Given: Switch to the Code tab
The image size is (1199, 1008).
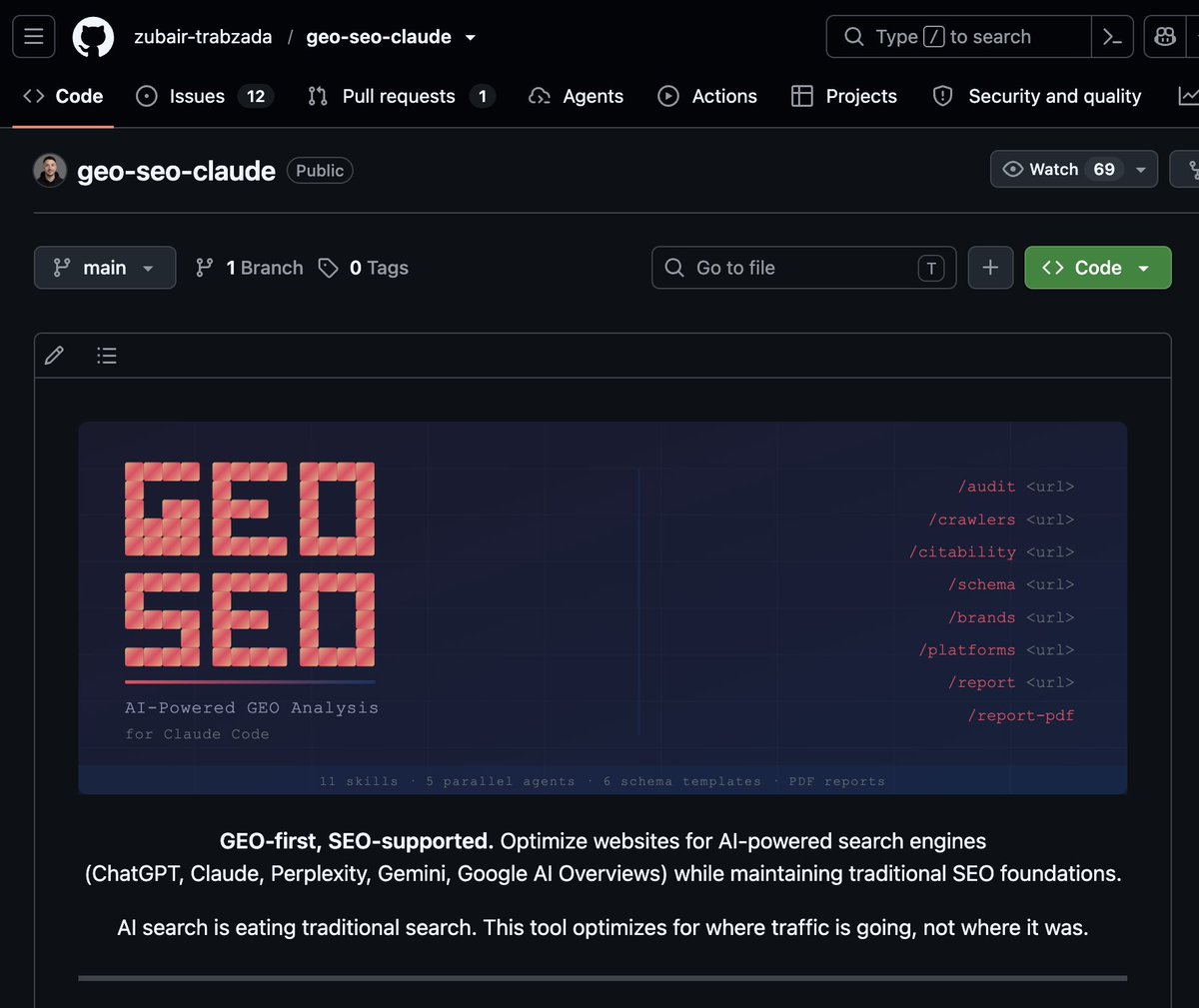Looking at the screenshot, I should [63, 96].
